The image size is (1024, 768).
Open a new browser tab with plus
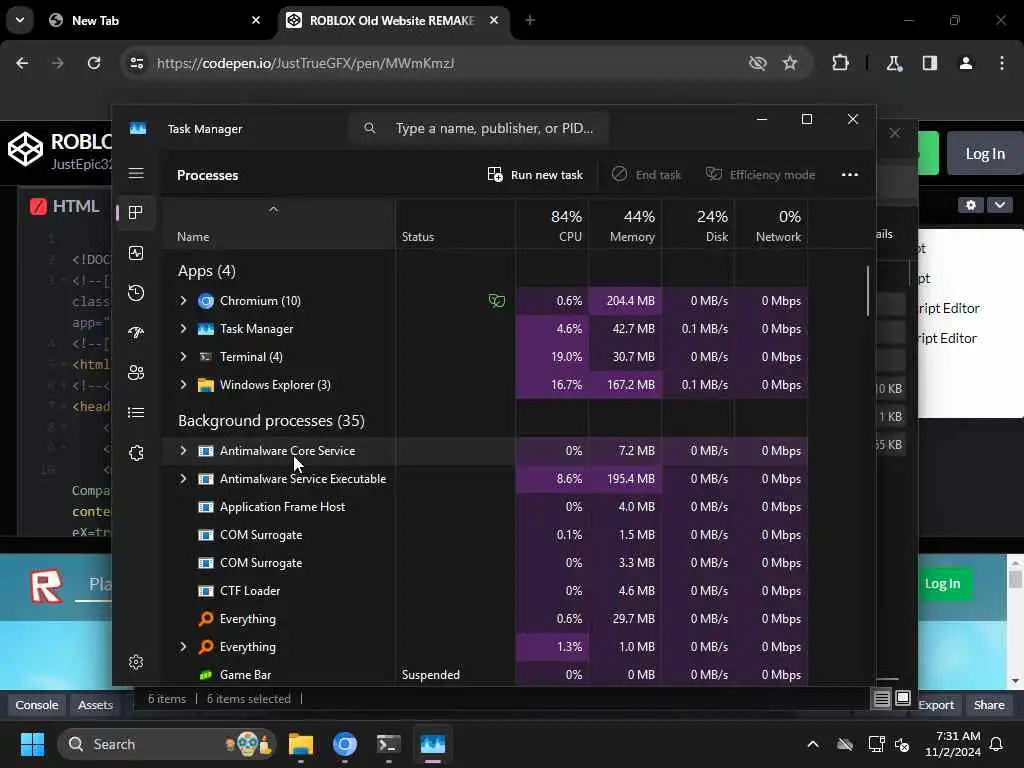click(x=530, y=20)
